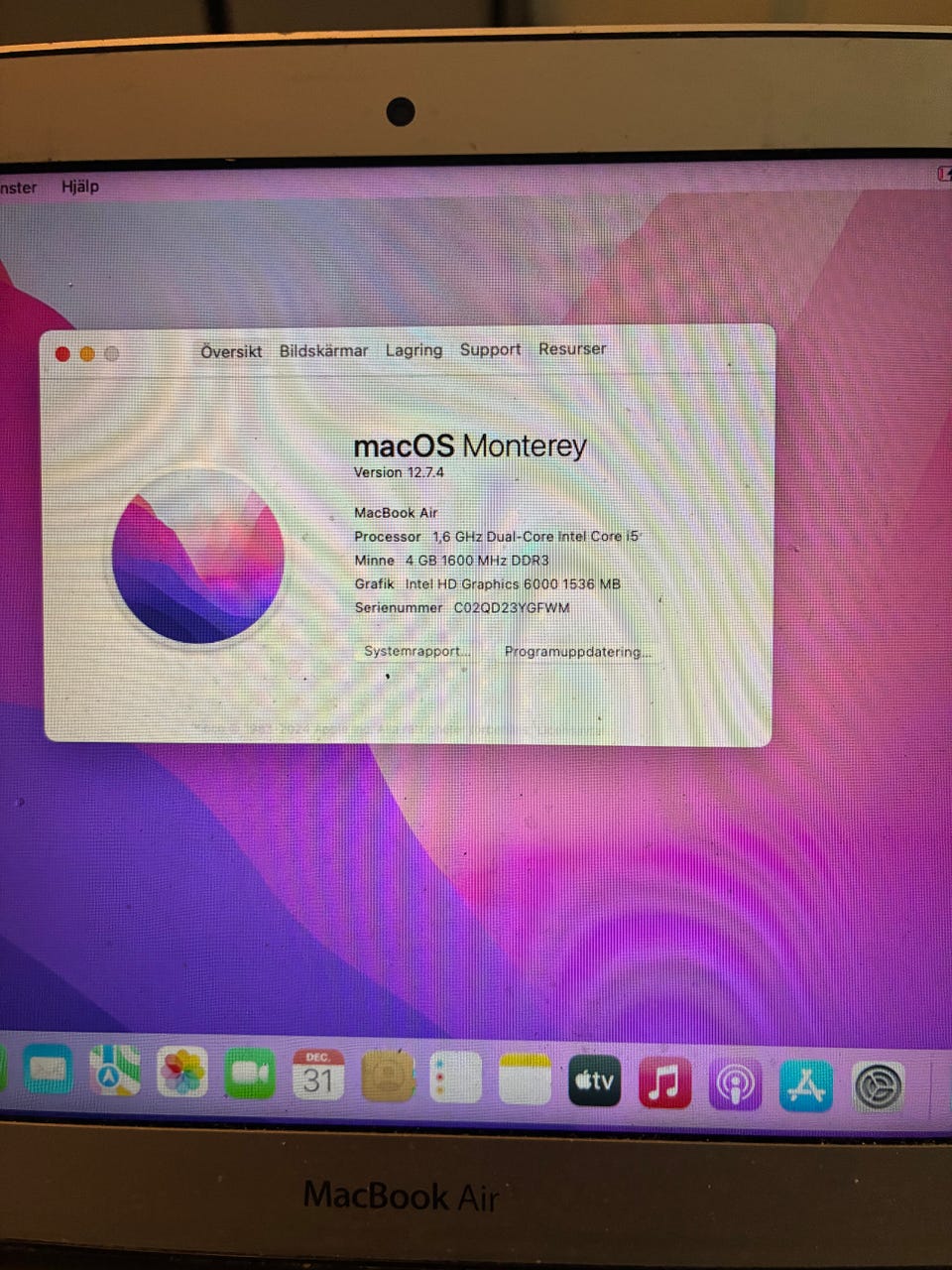952x1270 pixels.
Task: Start FaceTime from the Dock
Action: tap(250, 1075)
